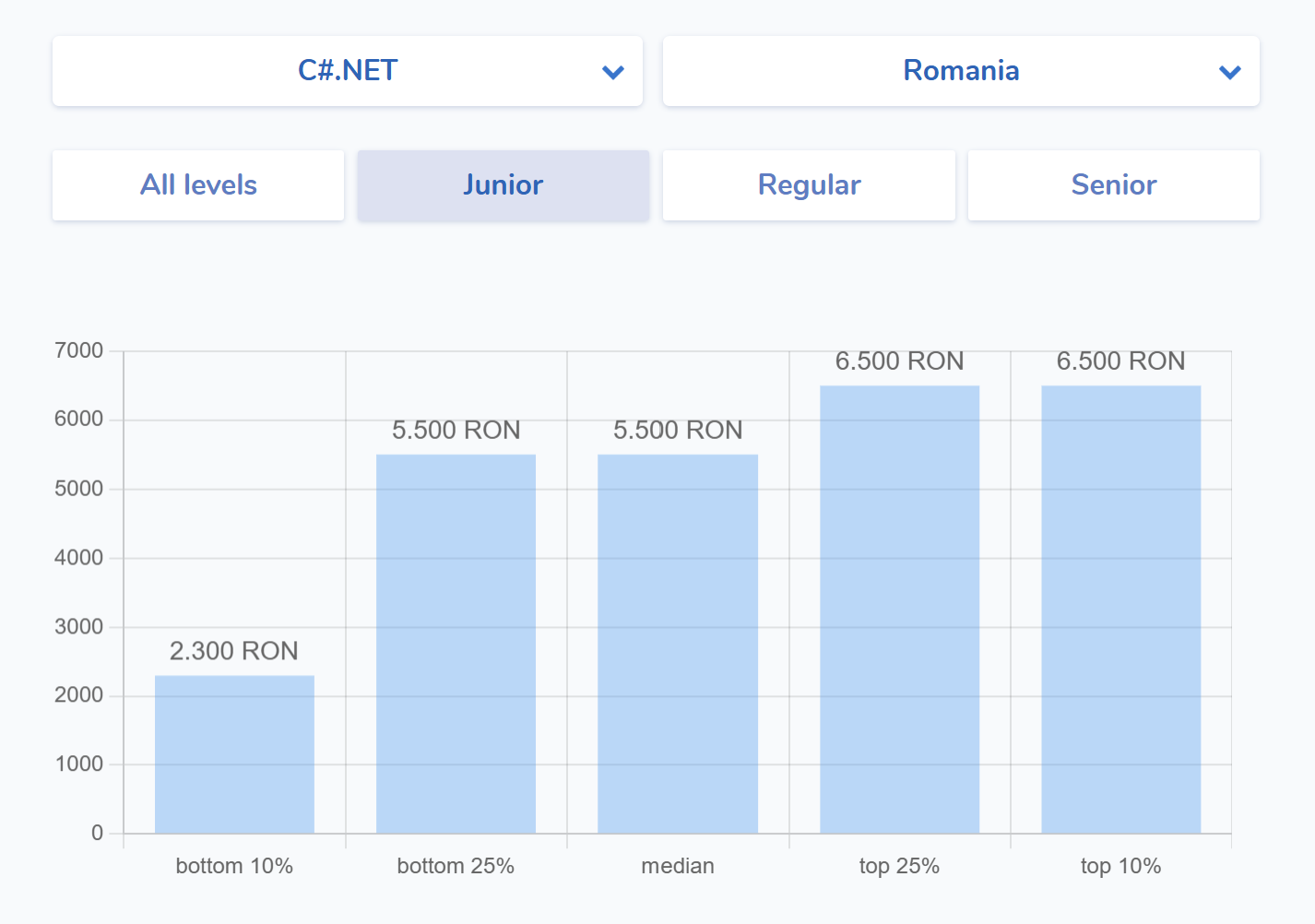
Task: Select the median salary bar
Action: [x=678, y=644]
